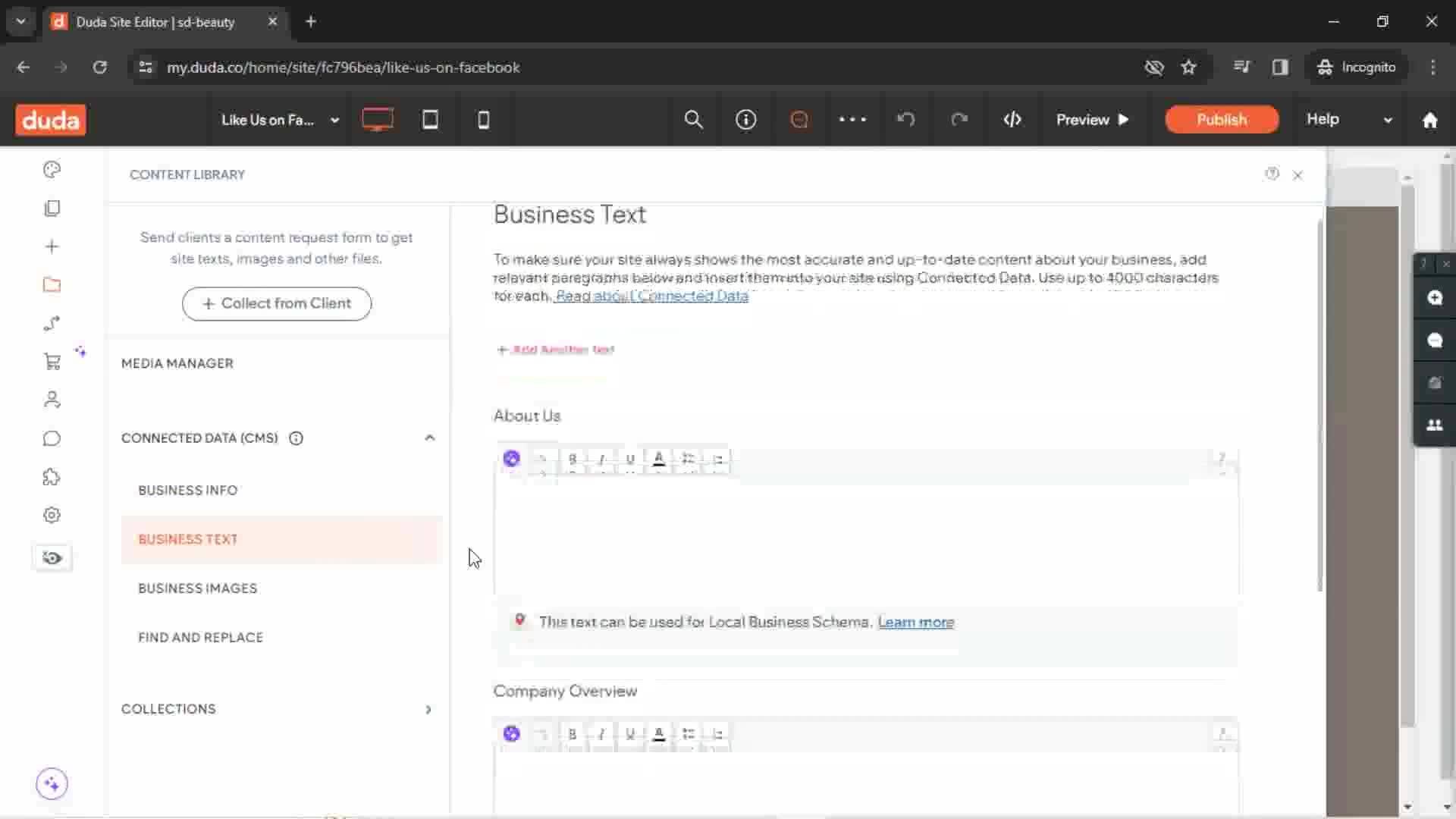This screenshot has width=1456, height=819.
Task: Select BUSINESS IMAGES in sidebar
Action: click(198, 588)
